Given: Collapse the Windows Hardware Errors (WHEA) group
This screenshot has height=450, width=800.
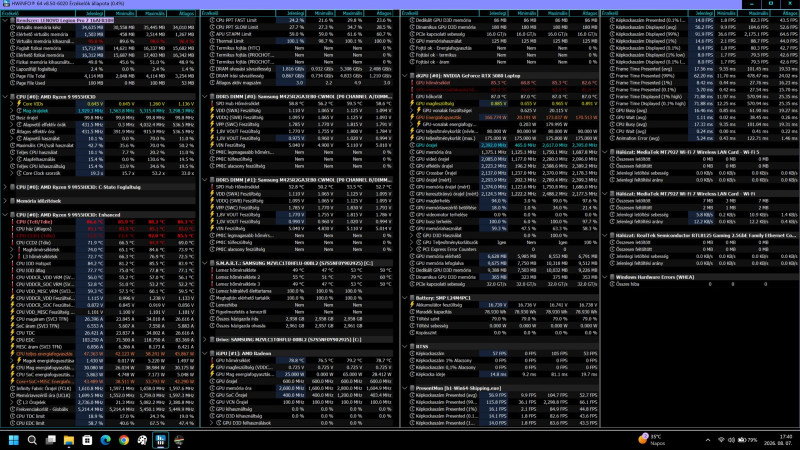Looking at the screenshot, I should point(605,277).
